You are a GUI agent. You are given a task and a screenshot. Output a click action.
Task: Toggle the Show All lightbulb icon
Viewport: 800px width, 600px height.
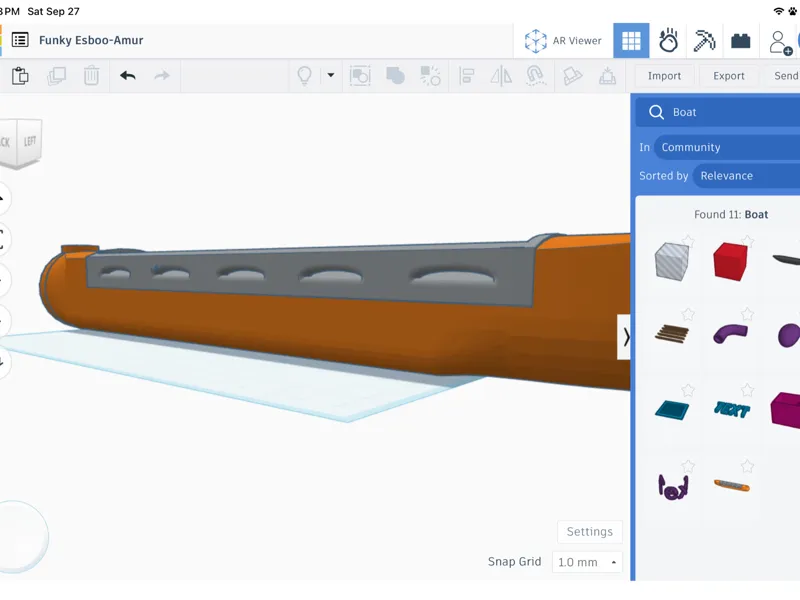305,76
